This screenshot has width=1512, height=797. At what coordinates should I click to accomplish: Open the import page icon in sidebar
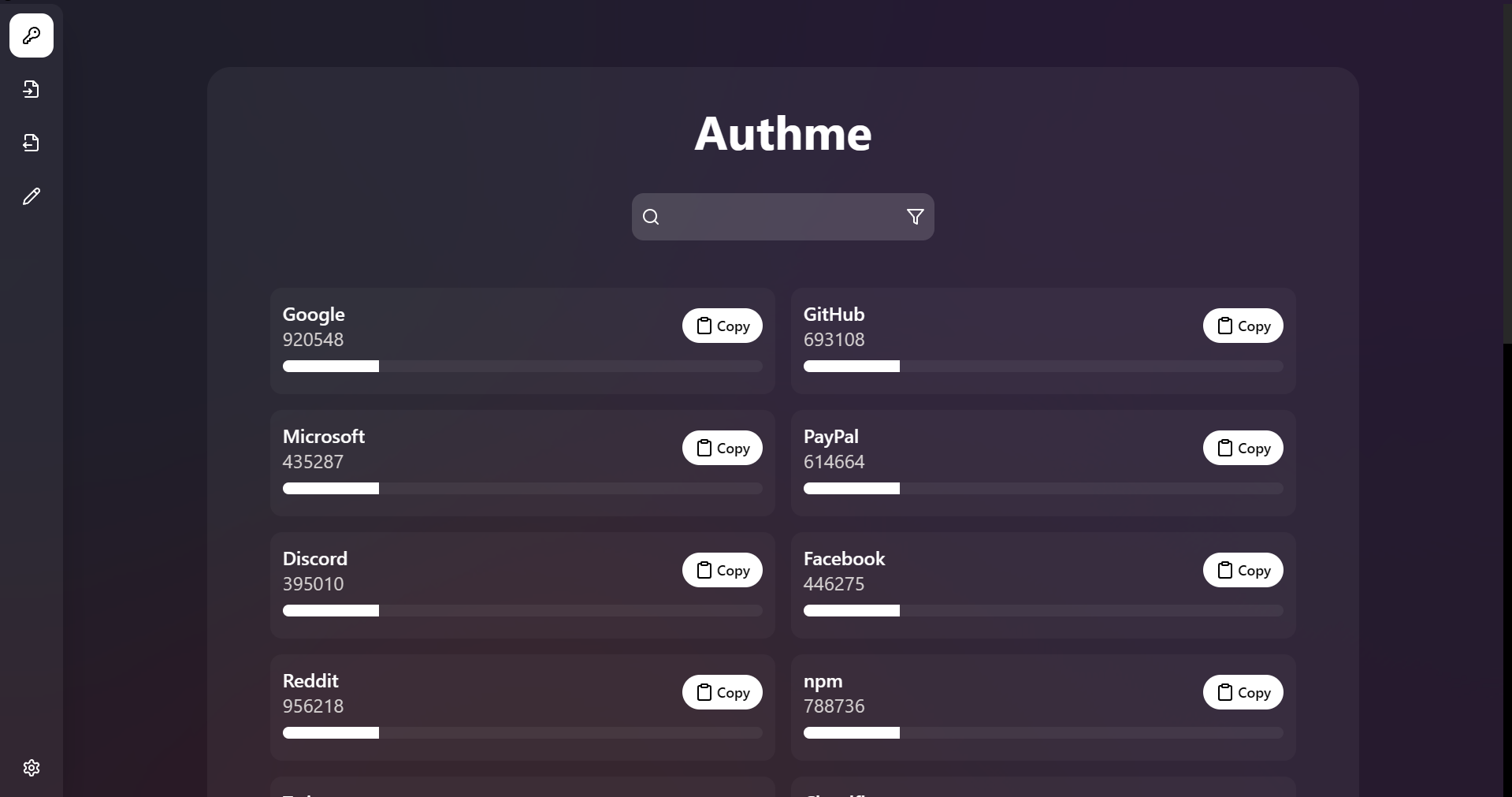coord(32,89)
